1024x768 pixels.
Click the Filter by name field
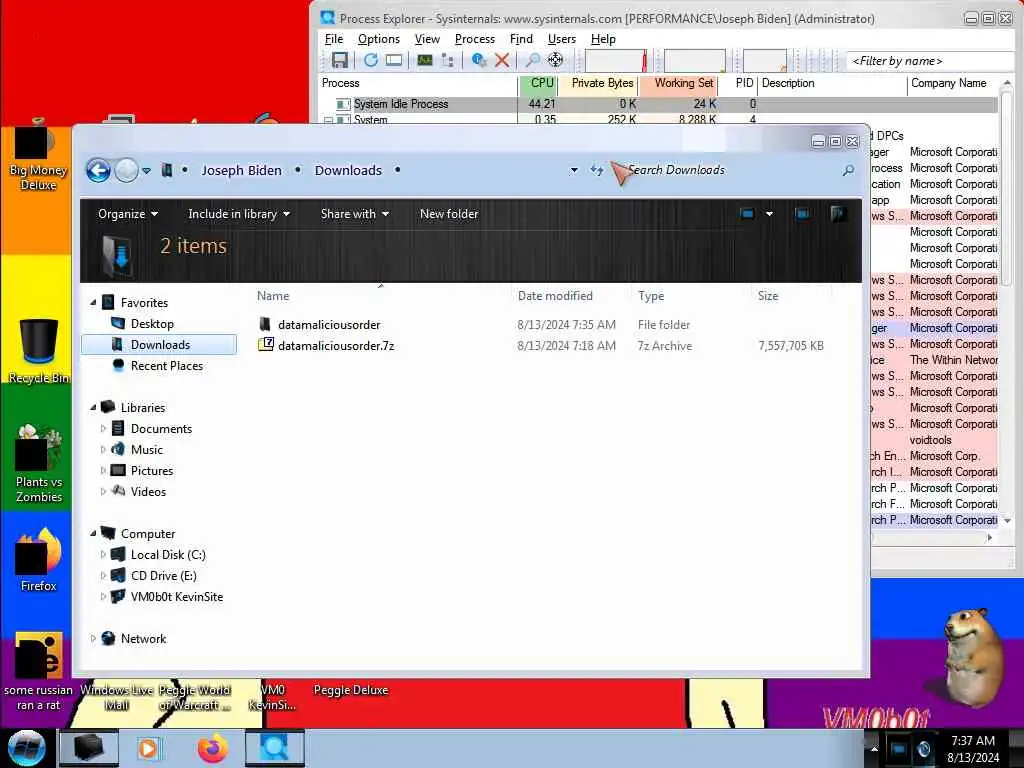927,61
